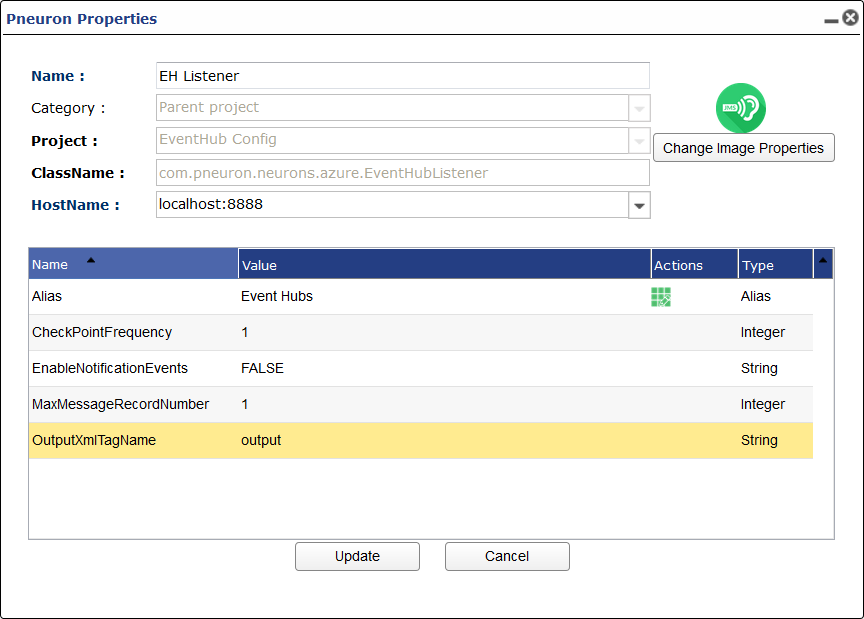
Task: Click the Pneuron Properties title text
Action: point(82,19)
